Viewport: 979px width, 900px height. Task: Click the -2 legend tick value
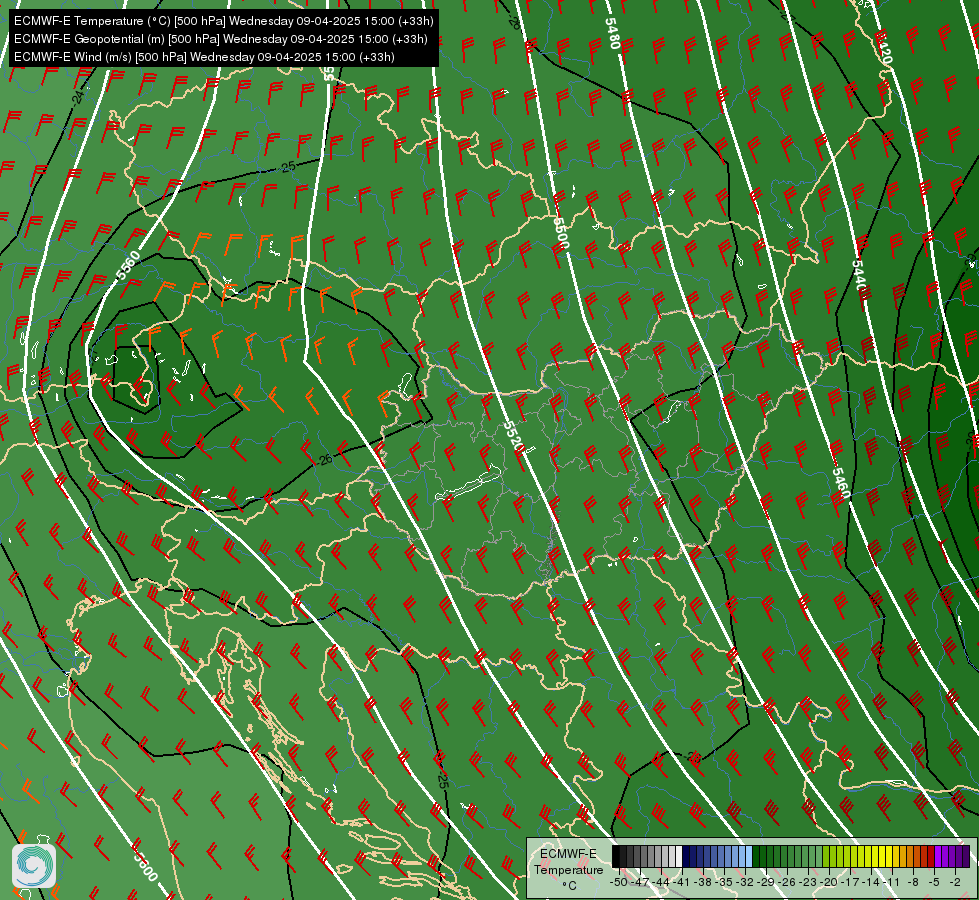[x=955, y=883]
